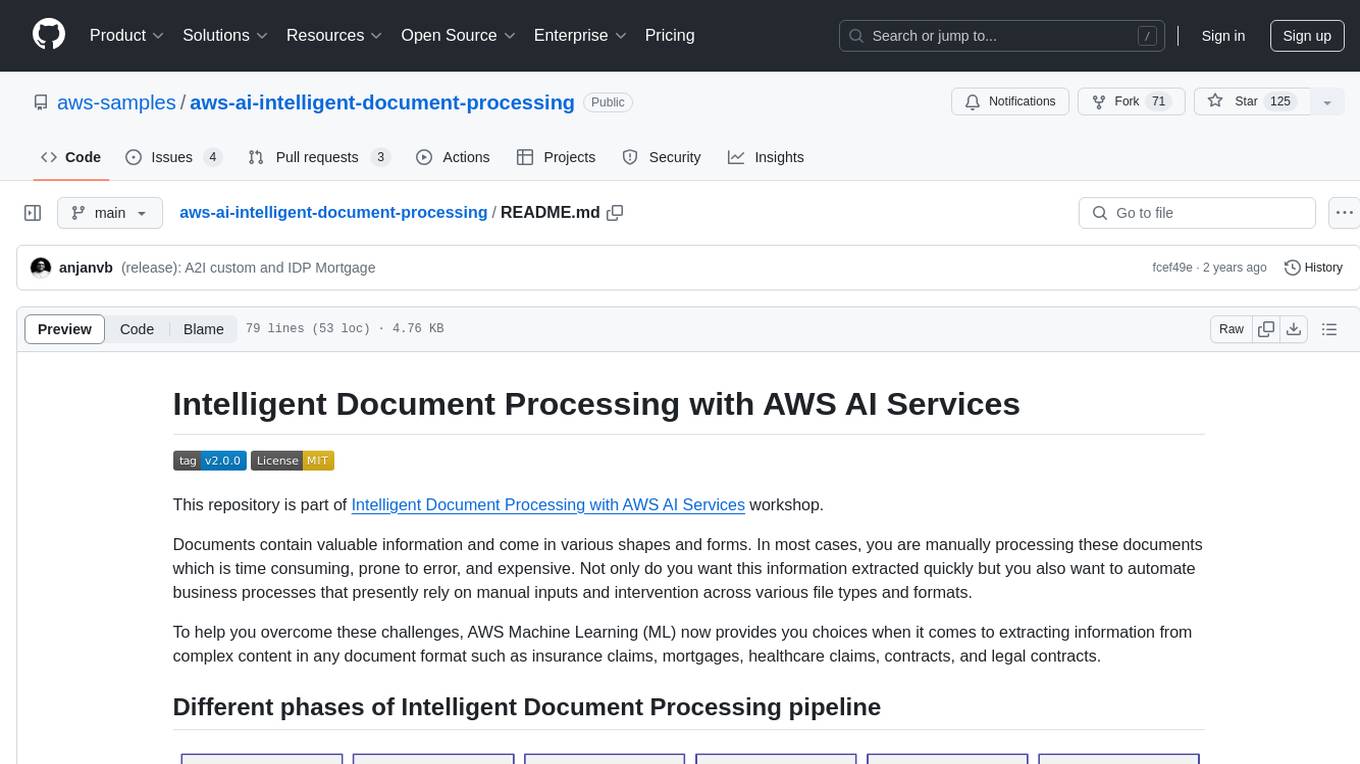Screen dimensions: 1360x764
Task: Click the Sign up button
Action: (1307, 35)
